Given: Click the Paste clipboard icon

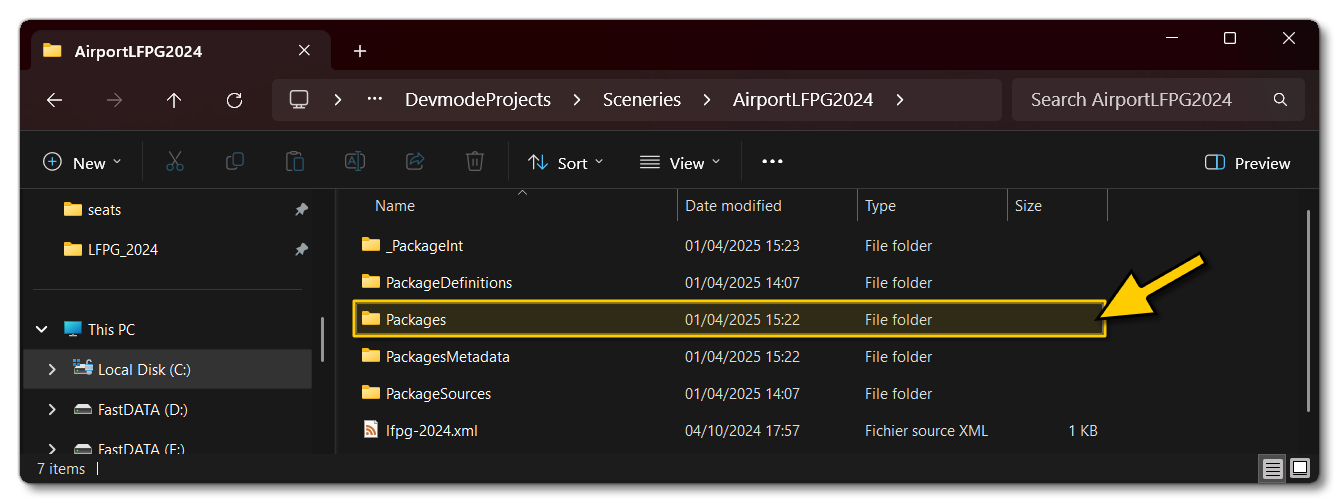Looking at the screenshot, I should pos(295,162).
